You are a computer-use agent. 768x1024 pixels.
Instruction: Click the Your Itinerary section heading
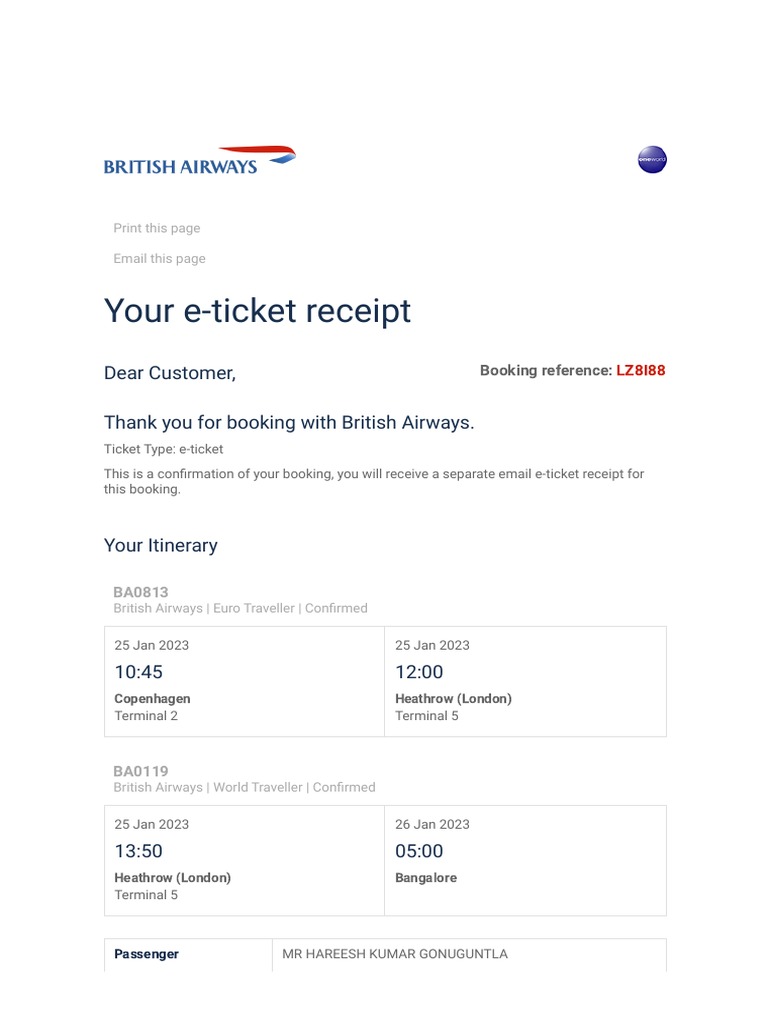tap(160, 545)
